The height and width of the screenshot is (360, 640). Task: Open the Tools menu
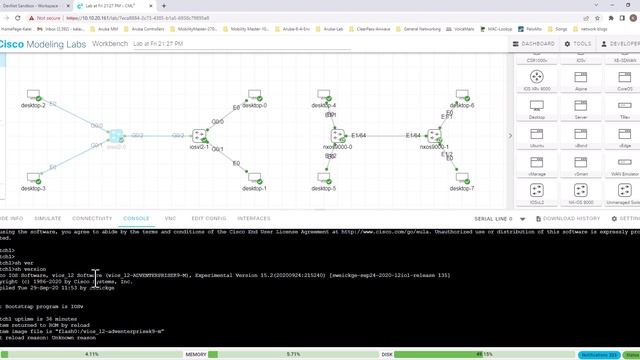point(578,44)
